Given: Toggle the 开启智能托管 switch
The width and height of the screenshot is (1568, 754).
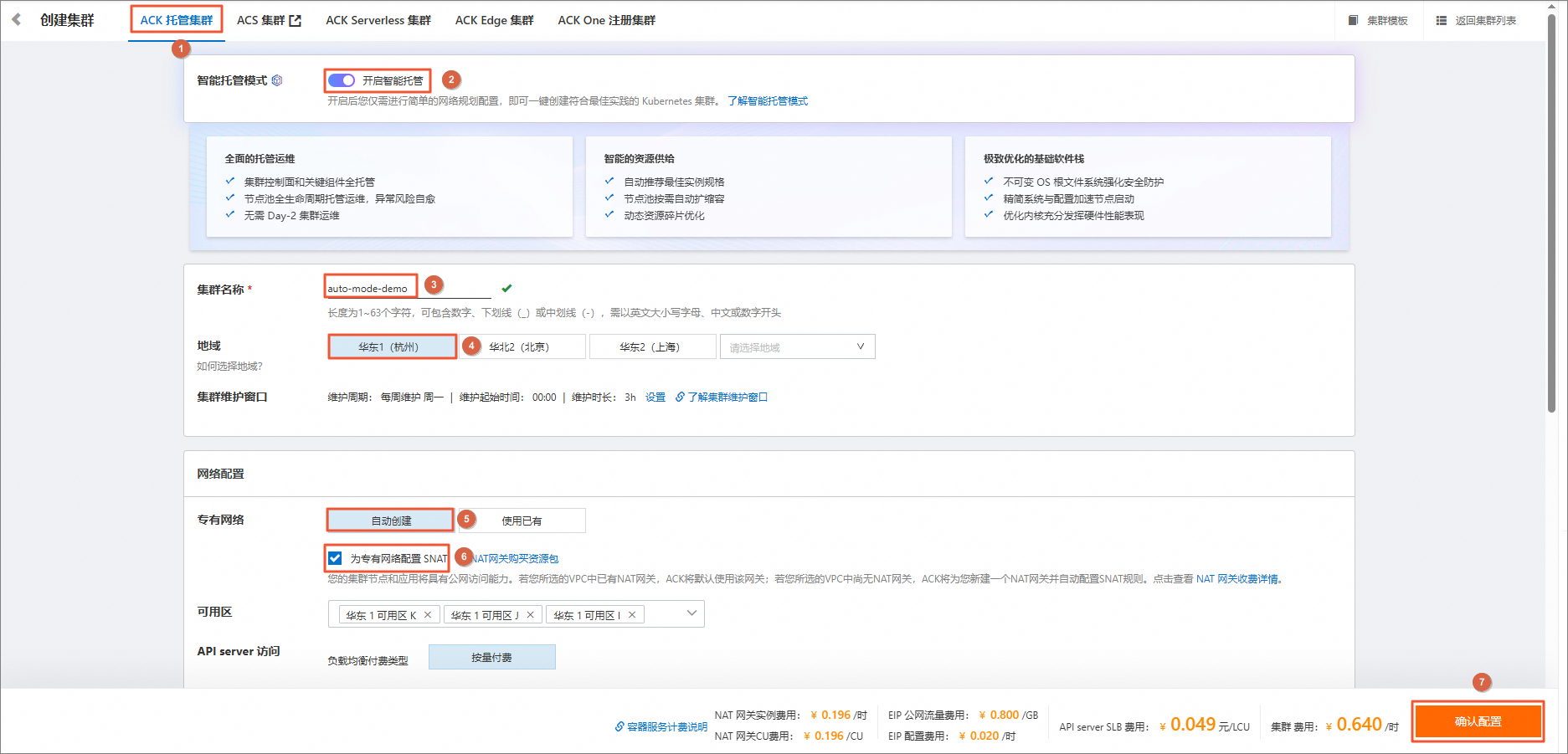Looking at the screenshot, I should point(342,80).
